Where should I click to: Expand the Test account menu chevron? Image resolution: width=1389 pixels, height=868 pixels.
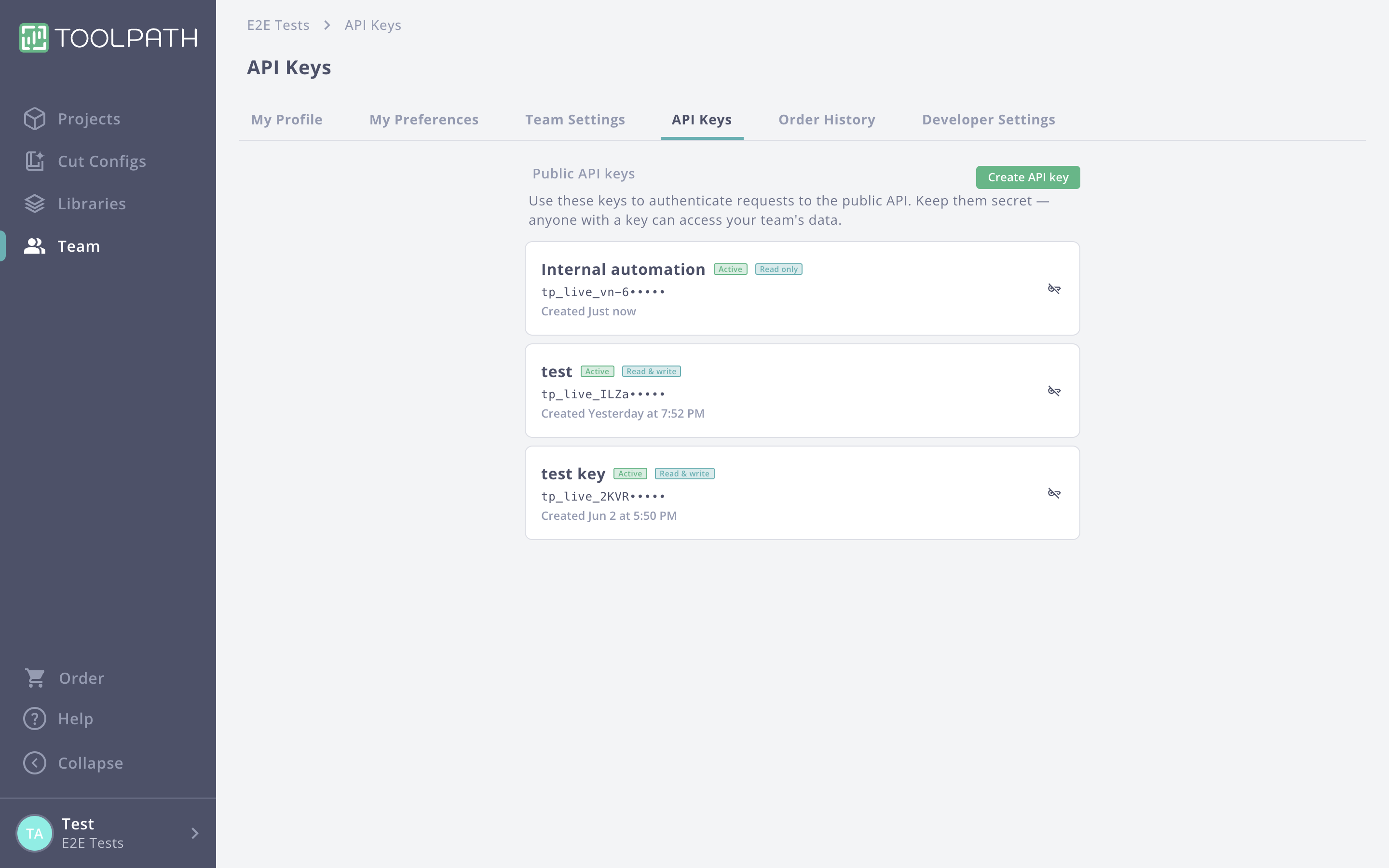tap(195, 833)
